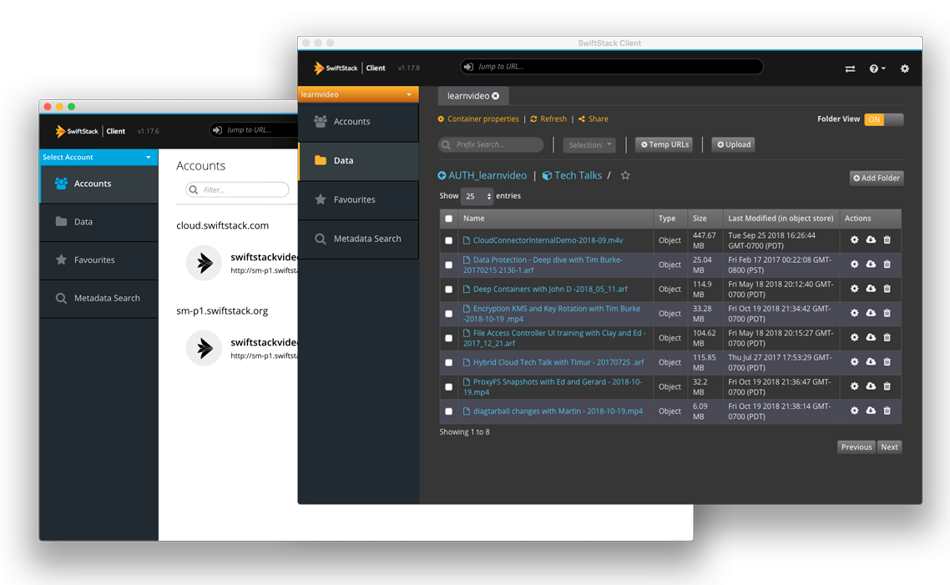The width and height of the screenshot is (950, 585).
Task: Open the Selection dropdown
Action: [590, 145]
